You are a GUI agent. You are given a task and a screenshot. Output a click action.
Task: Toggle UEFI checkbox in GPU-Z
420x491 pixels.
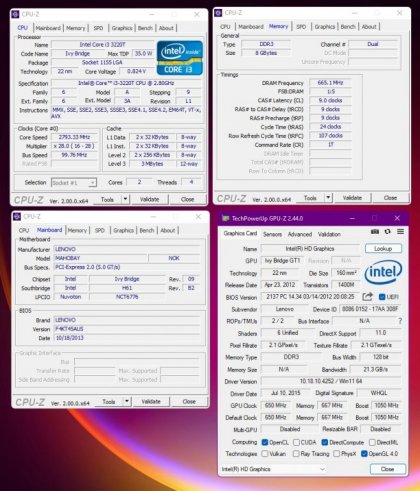(382, 297)
